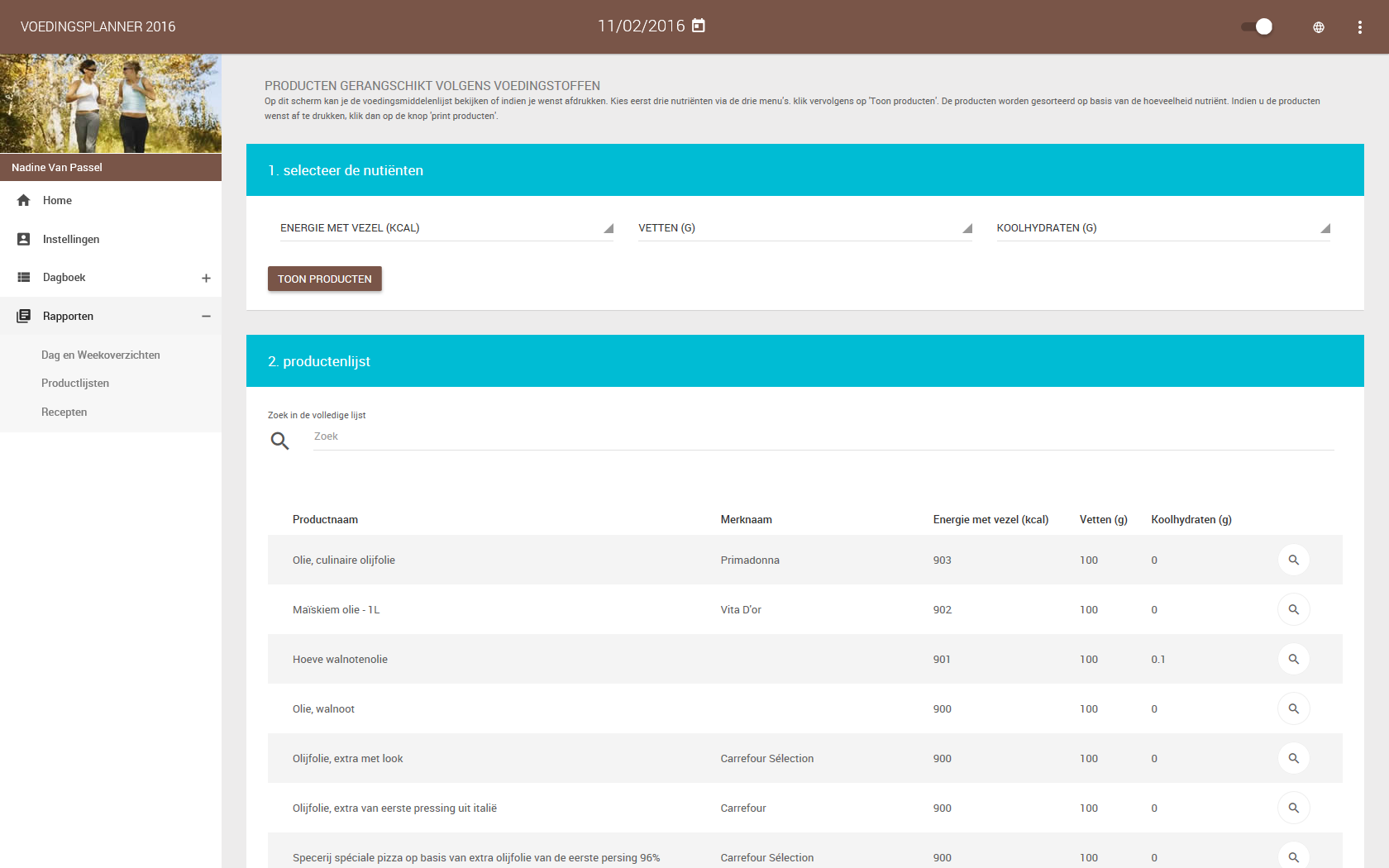Image resolution: width=1389 pixels, height=868 pixels.
Task: Open the calendar date picker icon
Action: click(x=699, y=26)
